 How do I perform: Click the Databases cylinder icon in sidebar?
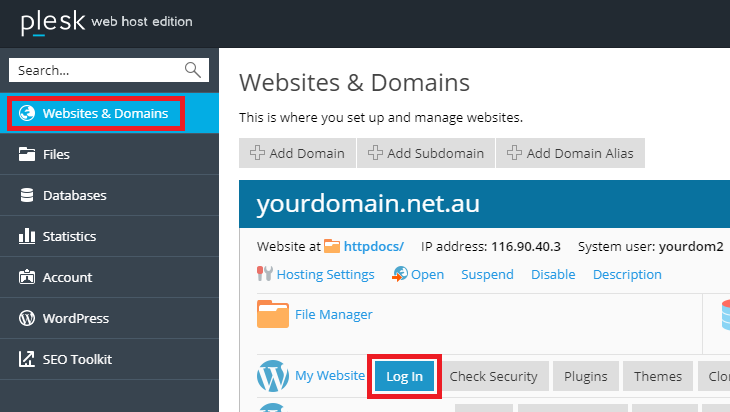(x=27, y=195)
